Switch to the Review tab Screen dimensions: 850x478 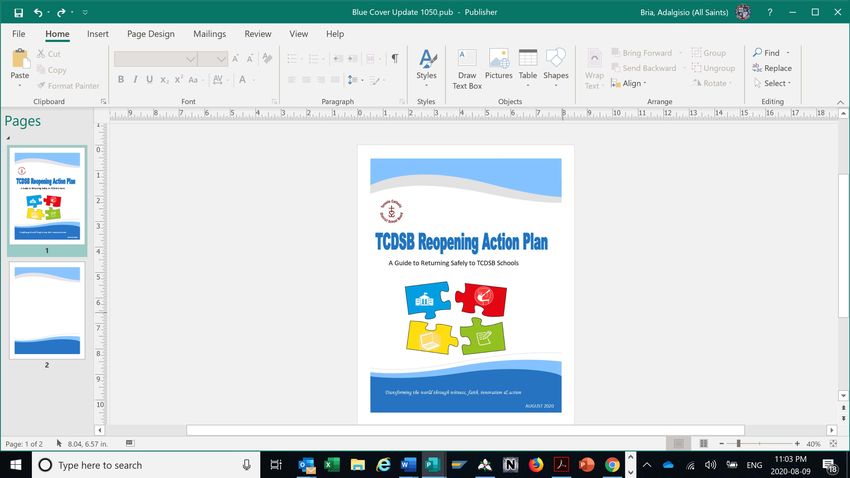point(257,34)
